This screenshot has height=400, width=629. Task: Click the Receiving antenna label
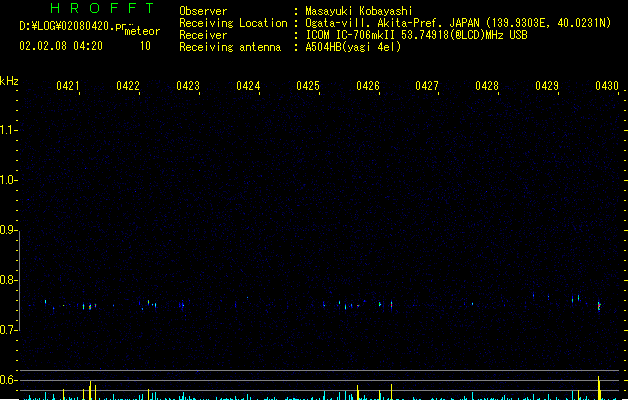pyautogui.click(x=230, y=47)
